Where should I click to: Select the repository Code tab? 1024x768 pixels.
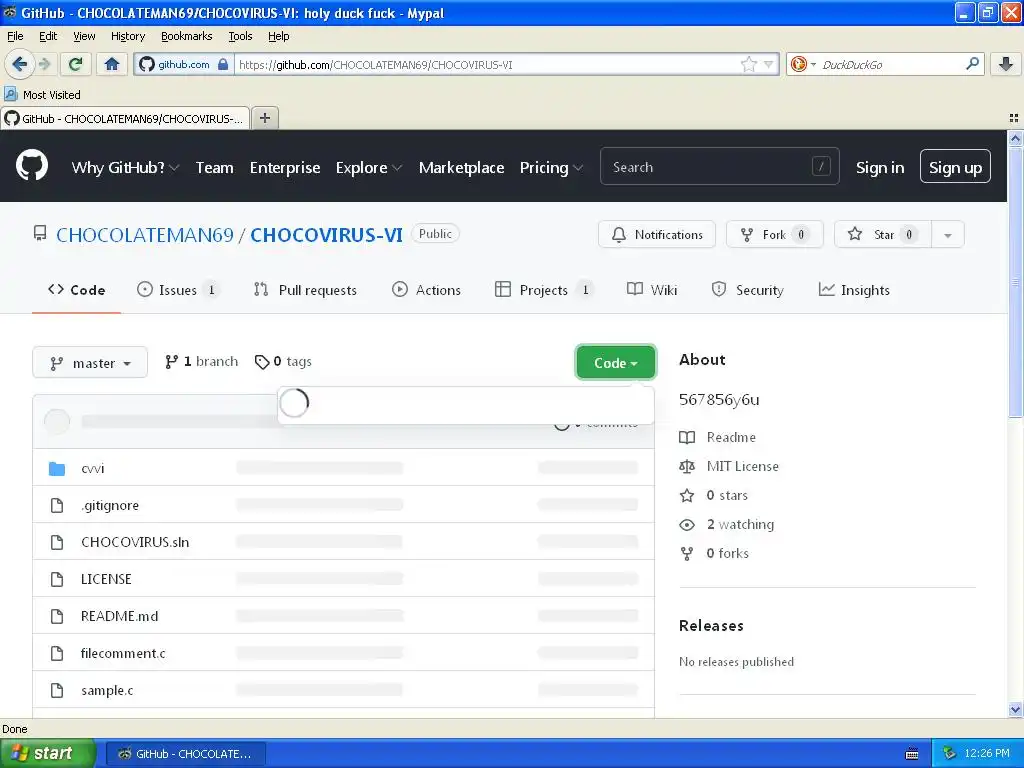coord(76,289)
